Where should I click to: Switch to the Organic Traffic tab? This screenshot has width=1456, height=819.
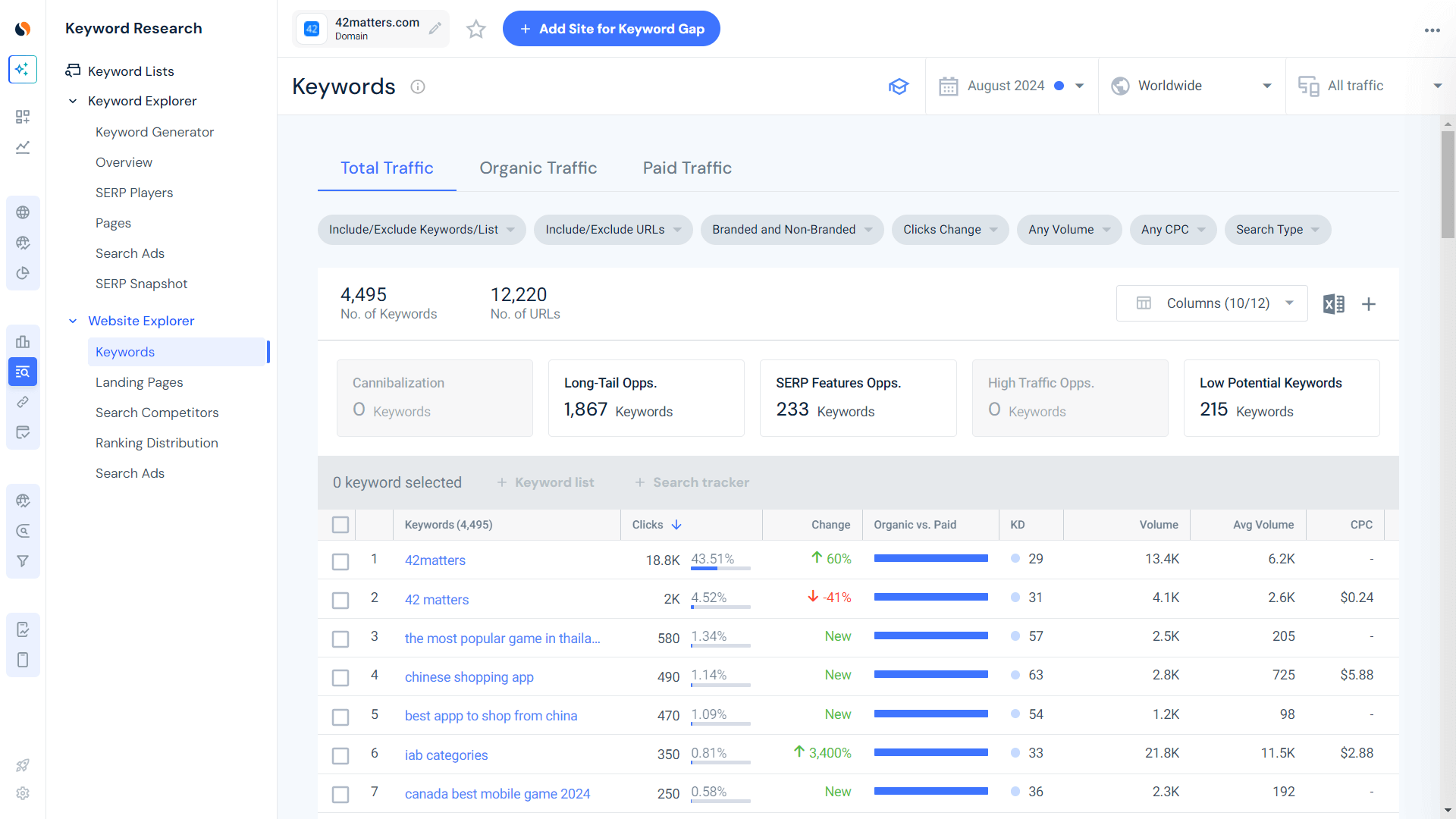[538, 168]
